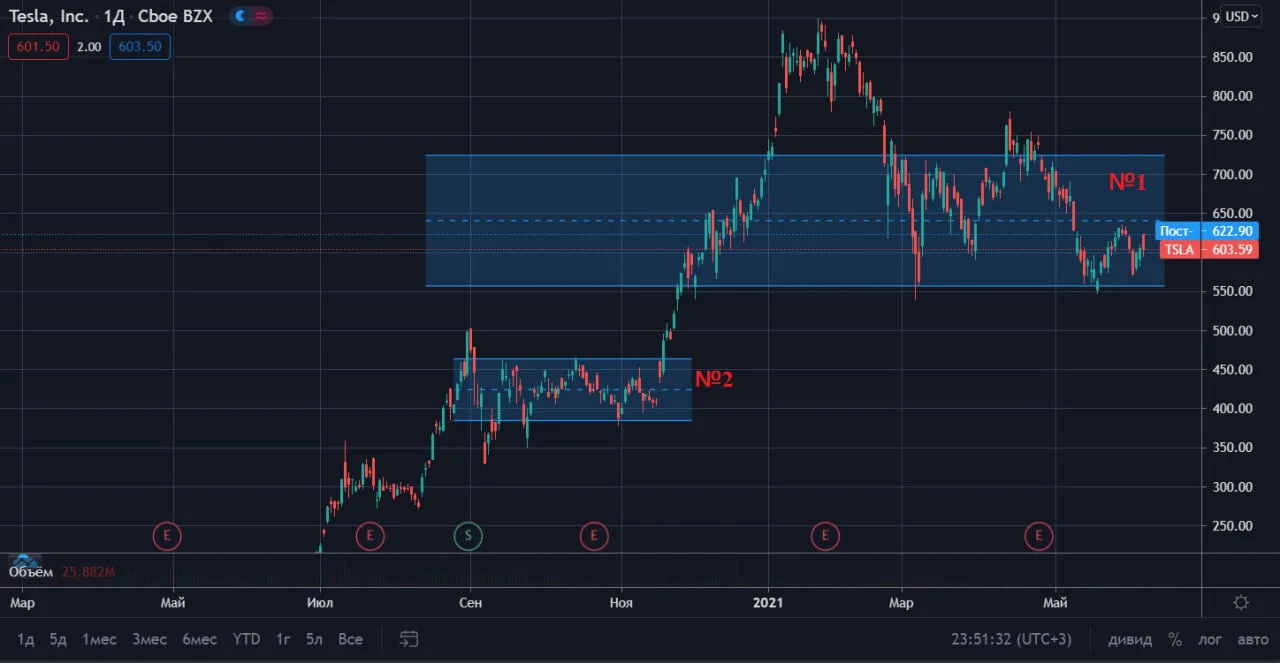Toggle the дивид adjustment option
1280x663 pixels.
coord(1129,639)
